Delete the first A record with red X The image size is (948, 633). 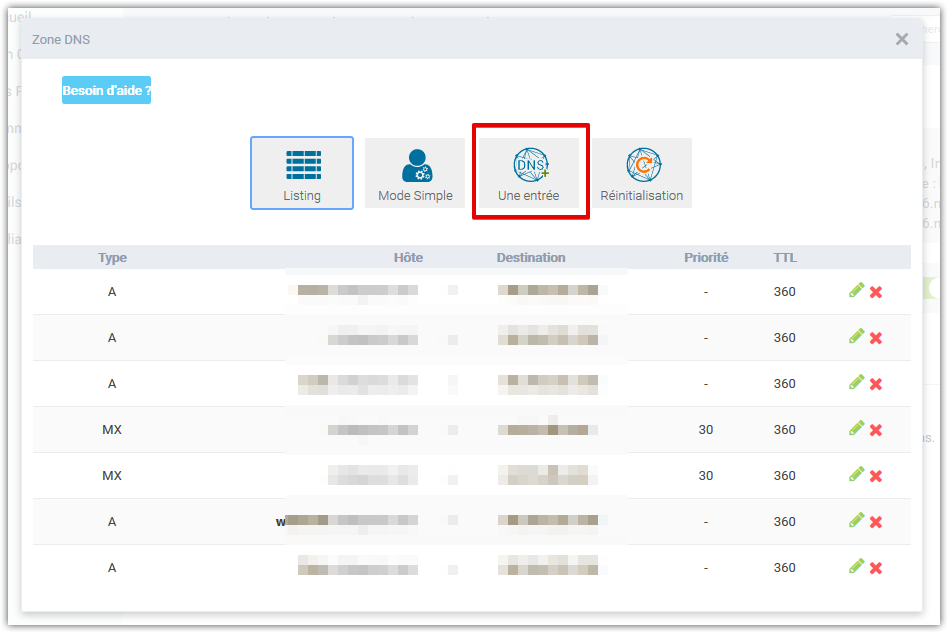[x=875, y=291]
